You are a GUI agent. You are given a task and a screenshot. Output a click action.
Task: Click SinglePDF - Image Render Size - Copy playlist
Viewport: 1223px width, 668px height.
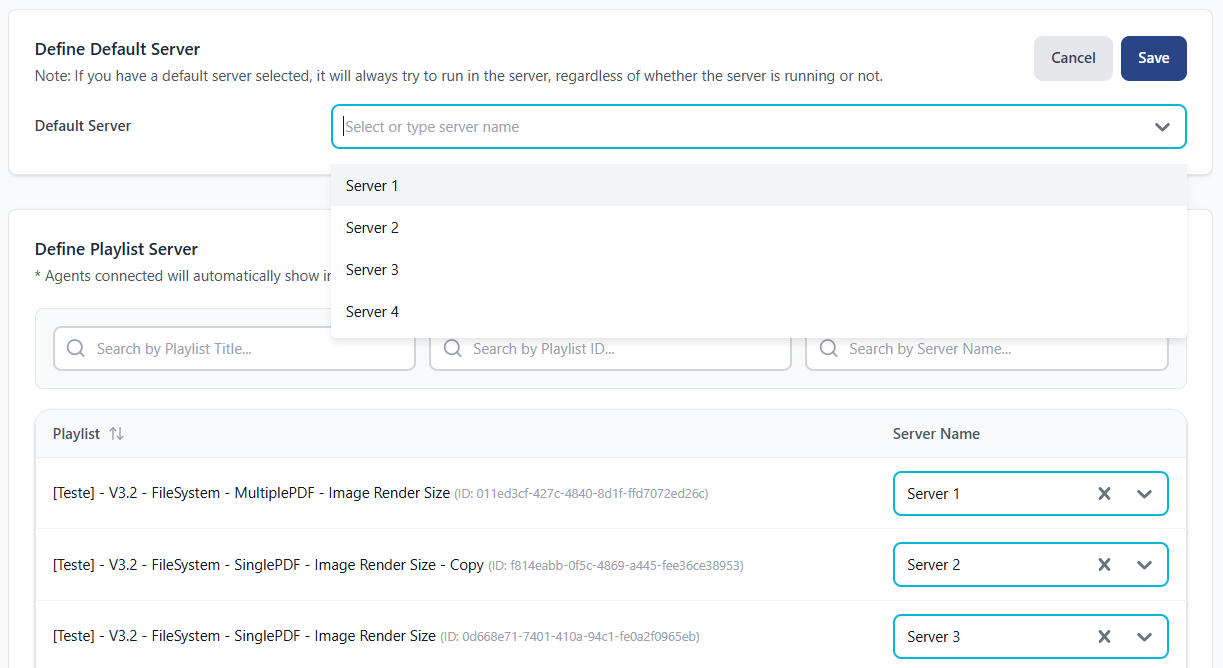click(x=268, y=564)
